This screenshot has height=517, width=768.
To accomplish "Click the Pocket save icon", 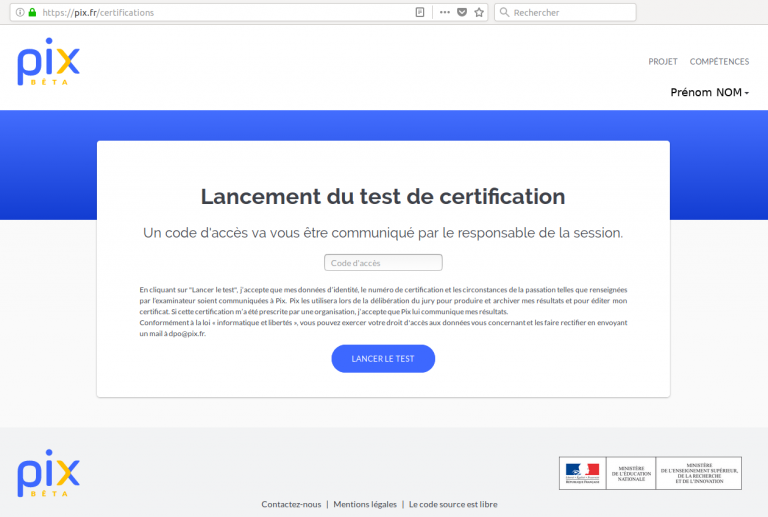I will click(x=461, y=13).
